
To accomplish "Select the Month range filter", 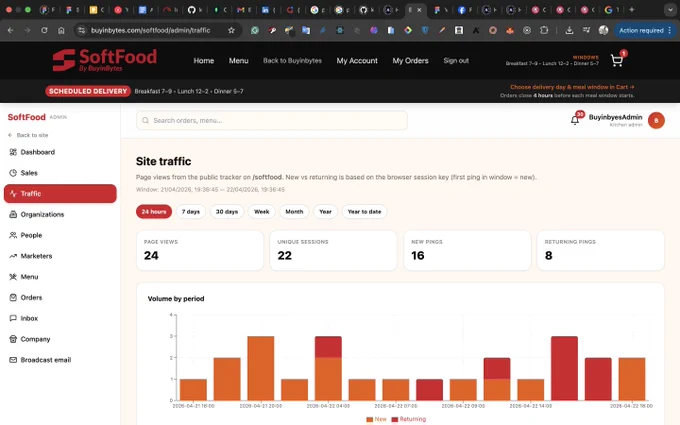I will (x=294, y=212).
